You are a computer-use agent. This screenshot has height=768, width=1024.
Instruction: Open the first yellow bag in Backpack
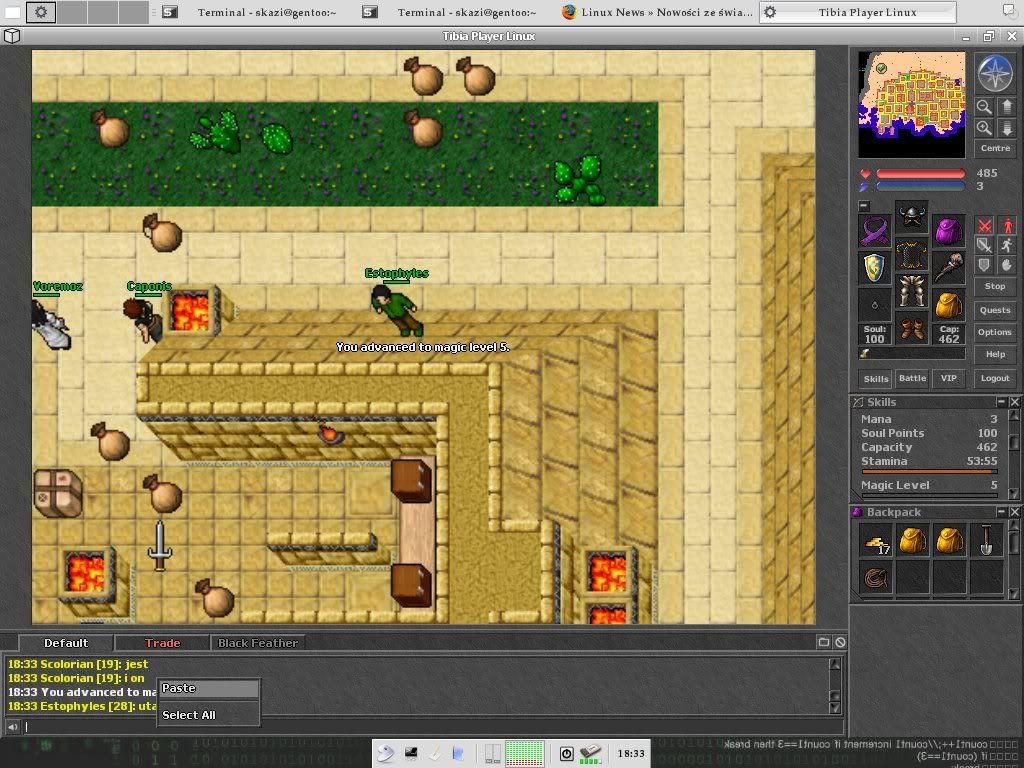pyautogui.click(x=912, y=541)
